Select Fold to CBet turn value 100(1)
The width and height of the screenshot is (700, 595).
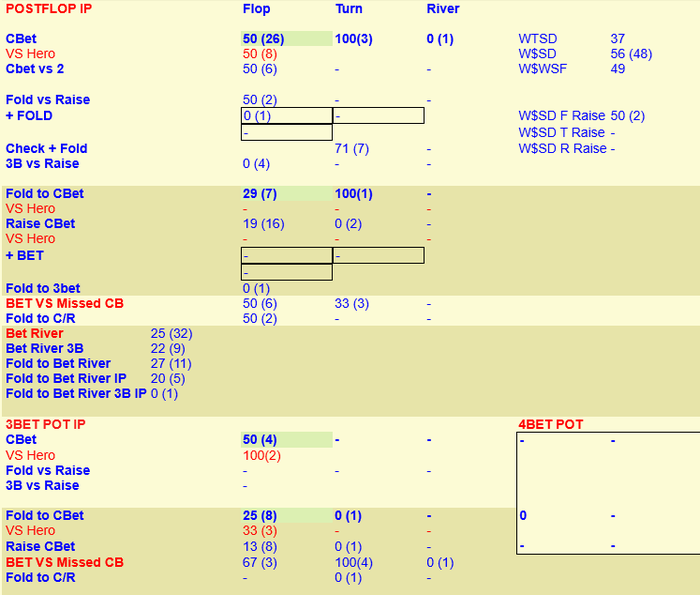point(354,194)
